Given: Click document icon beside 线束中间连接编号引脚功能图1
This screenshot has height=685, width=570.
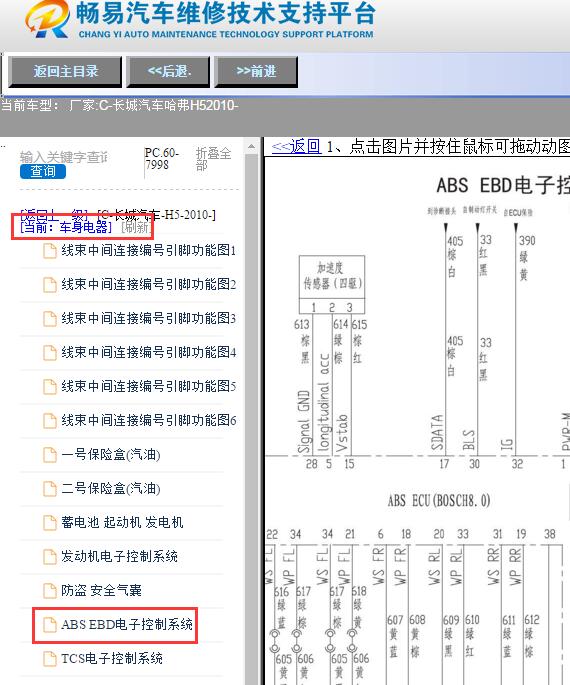Looking at the screenshot, I should pyautogui.click(x=50, y=251).
